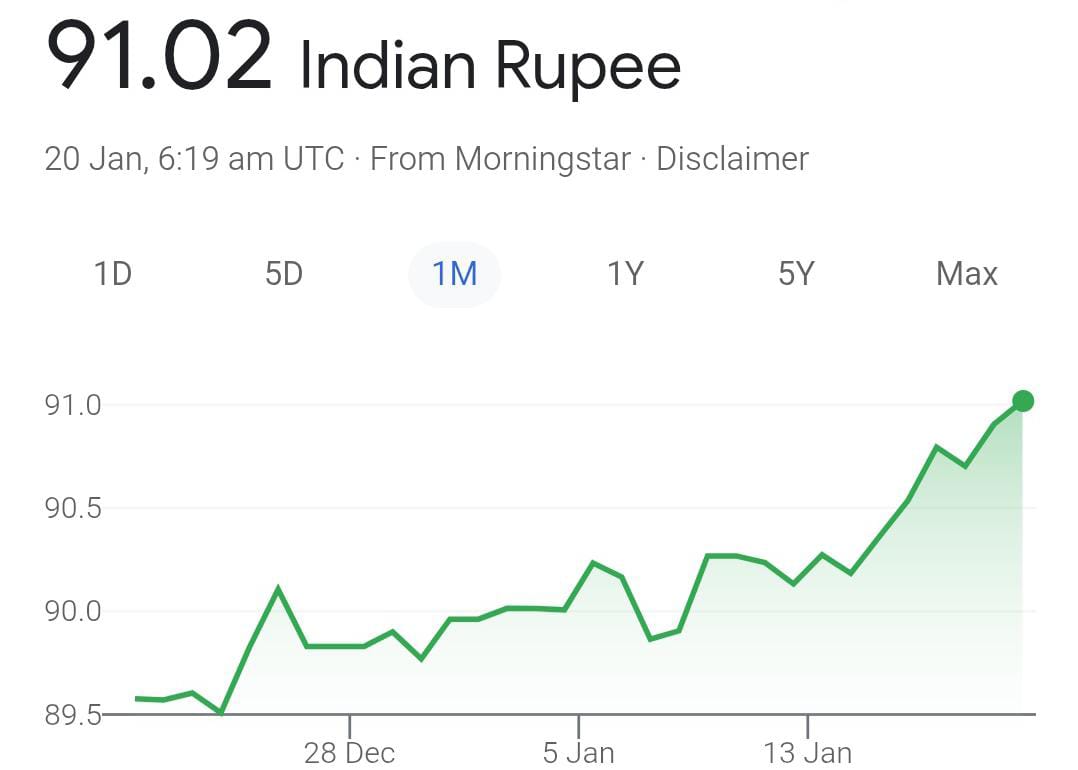Open the Disclaimer link
The width and height of the screenshot is (1078, 770).
732,159
